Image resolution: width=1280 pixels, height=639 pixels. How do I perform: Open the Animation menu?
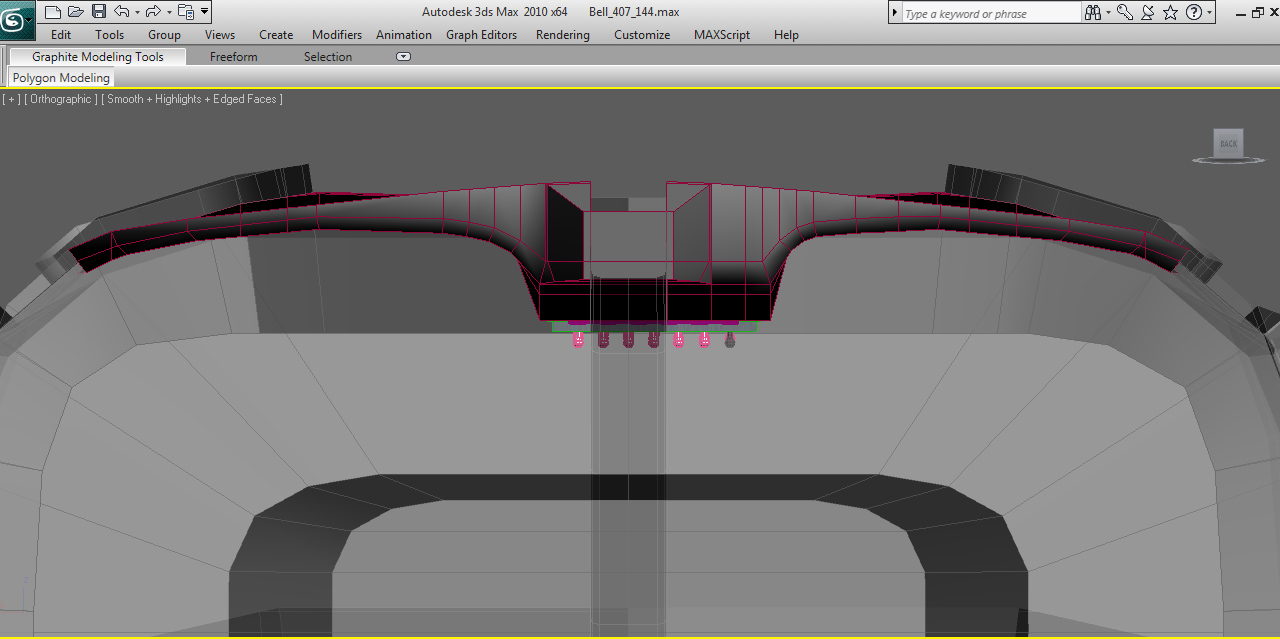(404, 34)
